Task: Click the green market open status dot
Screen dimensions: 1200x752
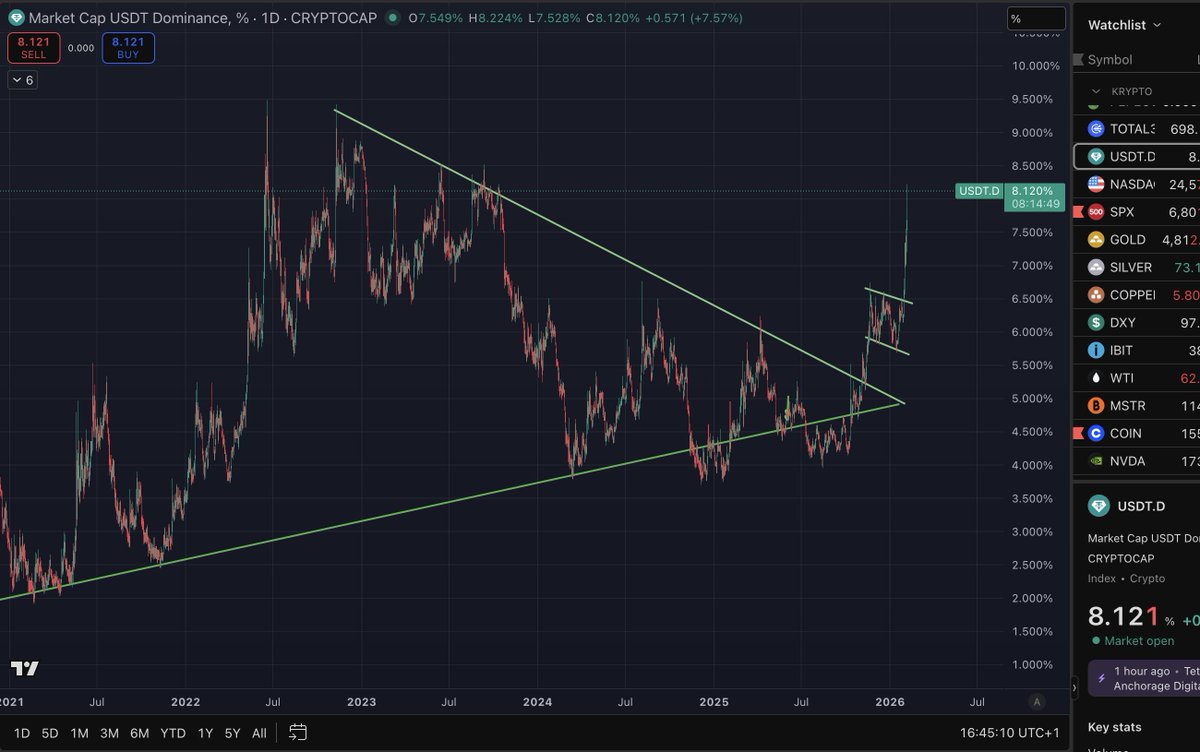Action: [x=1096, y=640]
